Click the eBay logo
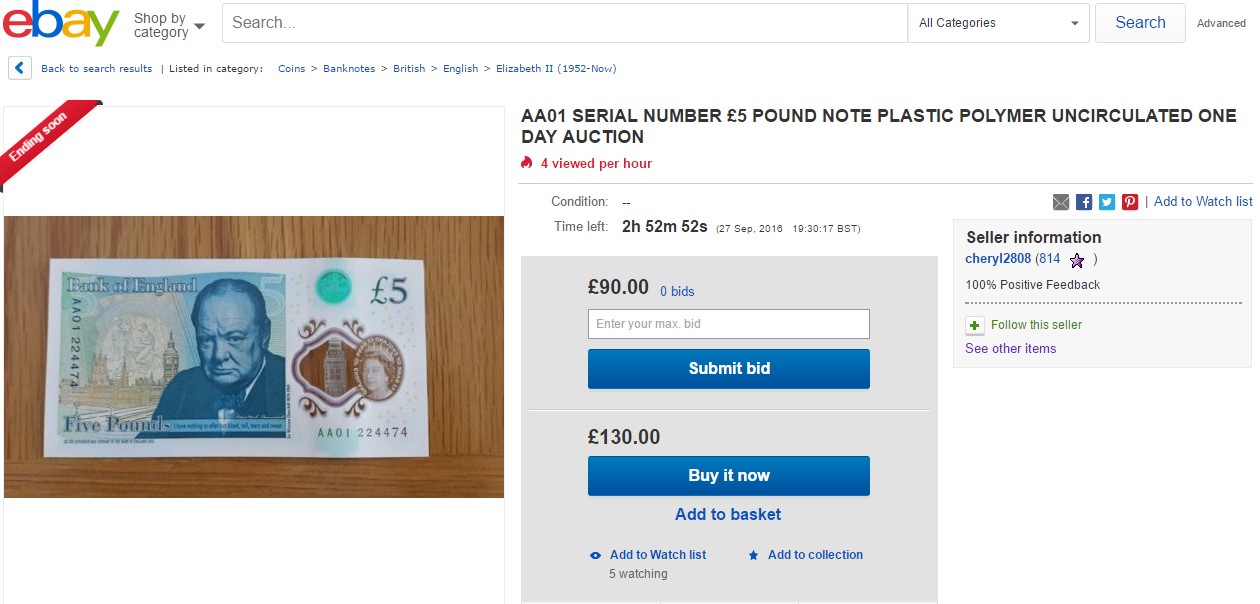 click(x=61, y=23)
